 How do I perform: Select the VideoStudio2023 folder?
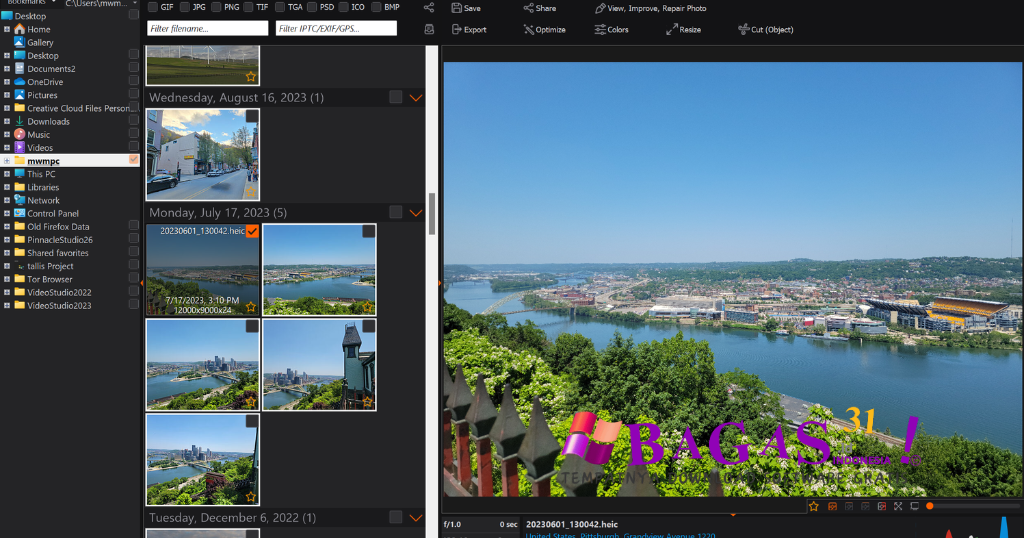click(x=59, y=305)
